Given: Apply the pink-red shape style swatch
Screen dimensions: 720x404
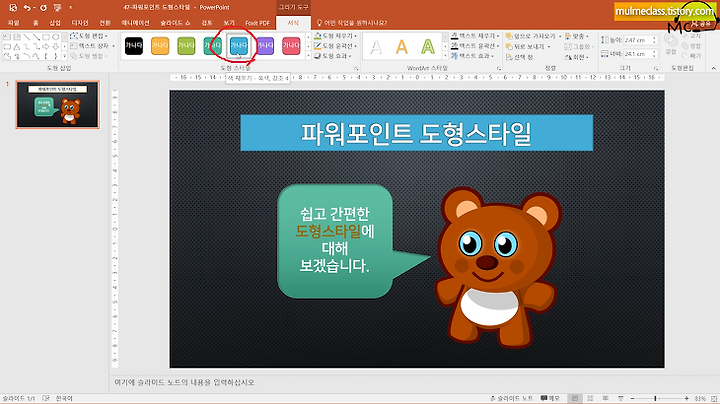Looking at the screenshot, I should [x=291, y=45].
